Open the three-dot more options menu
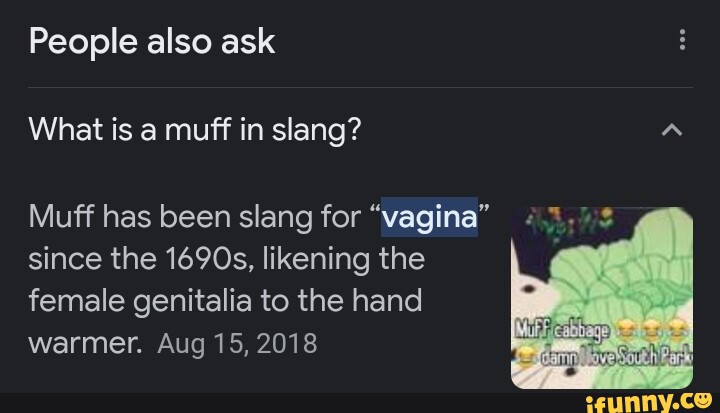The width and height of the screenshot is (720, 413). 682,40
